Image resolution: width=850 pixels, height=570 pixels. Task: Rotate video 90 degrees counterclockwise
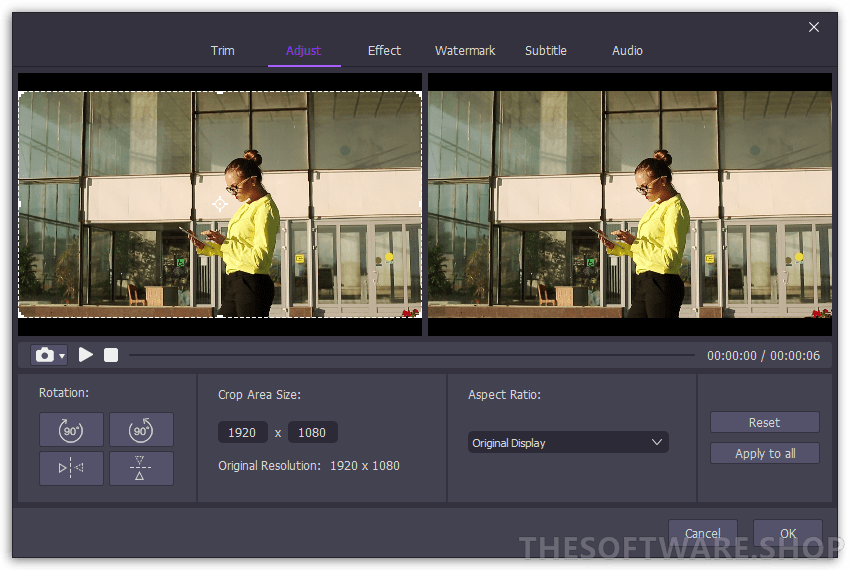pyautogui.click(x=141, y=430)
